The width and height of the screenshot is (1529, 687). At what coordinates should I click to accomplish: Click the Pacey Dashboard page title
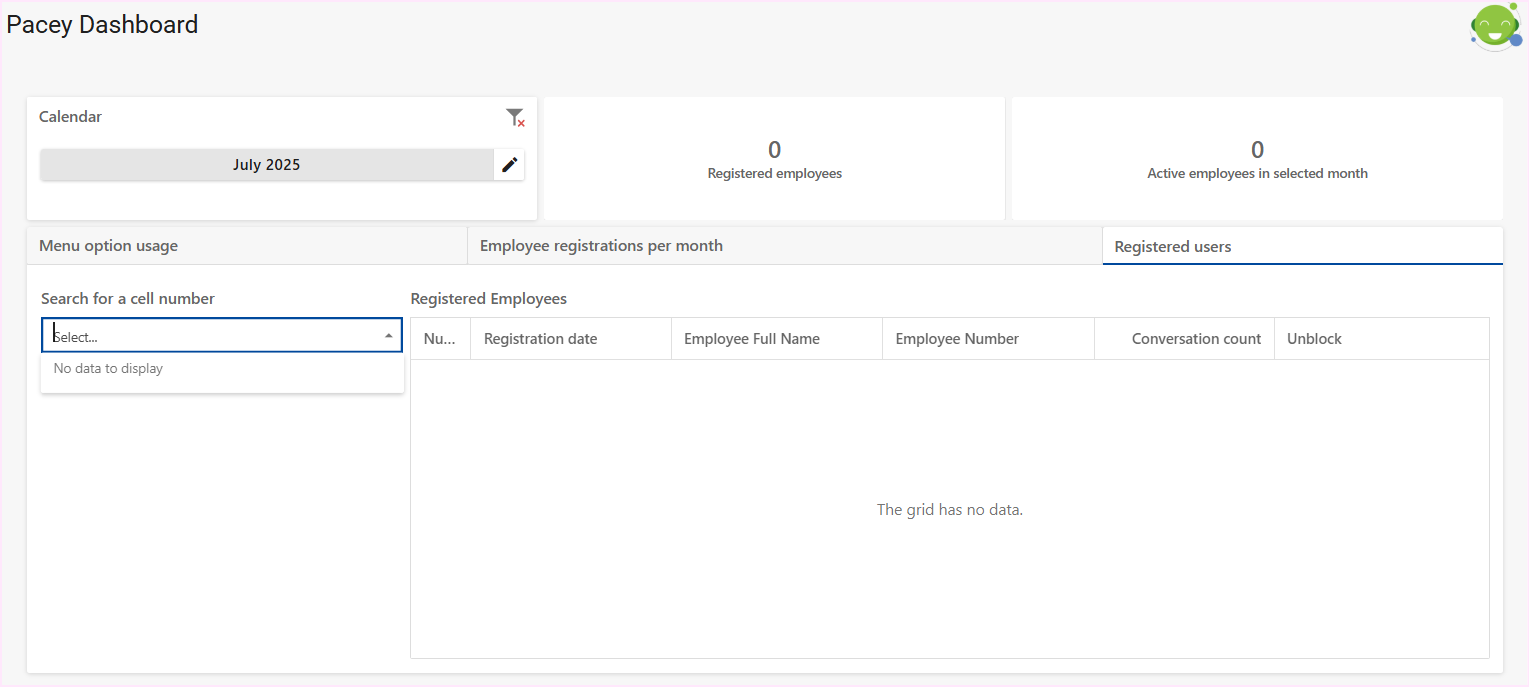tap(103, 25)
